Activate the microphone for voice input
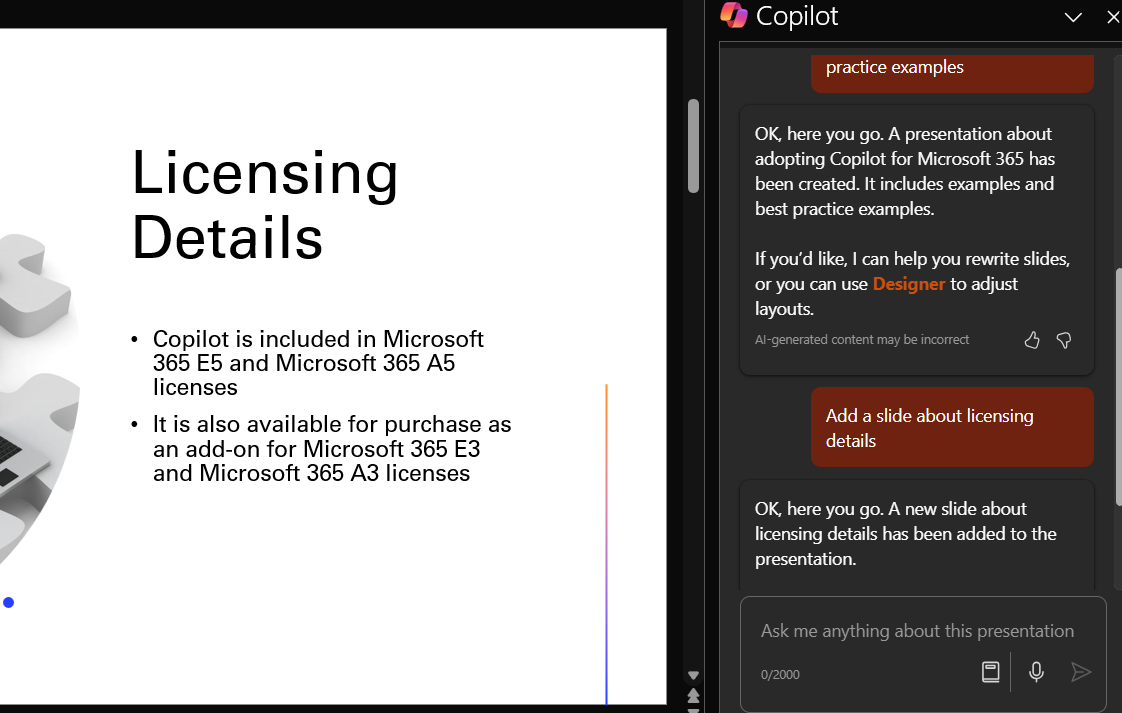The height and width of the screenshot is (713, 1122). pos(1035,671)
